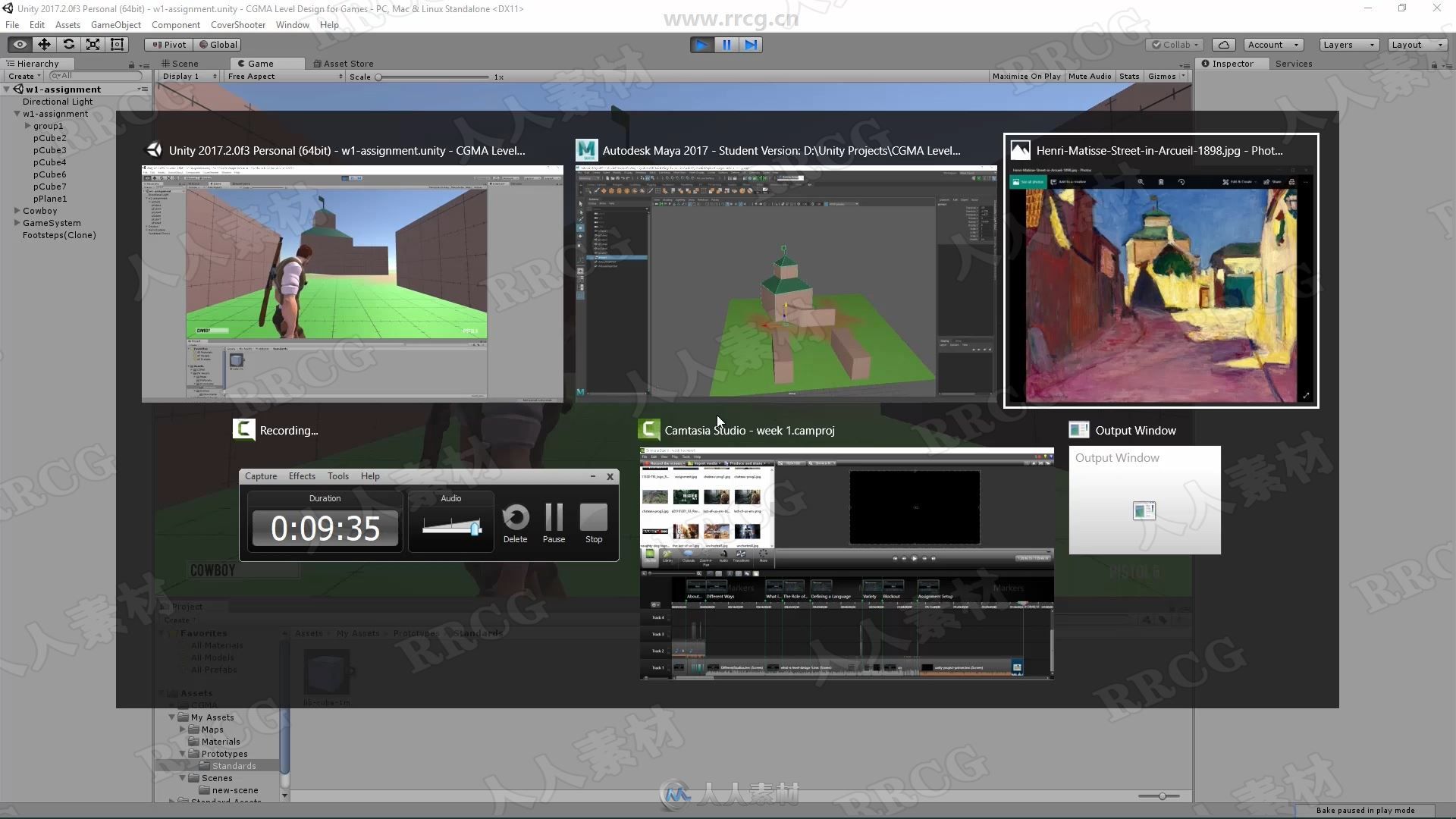Switch to the Camtasia Studio window thumbnail

[847, 563]
